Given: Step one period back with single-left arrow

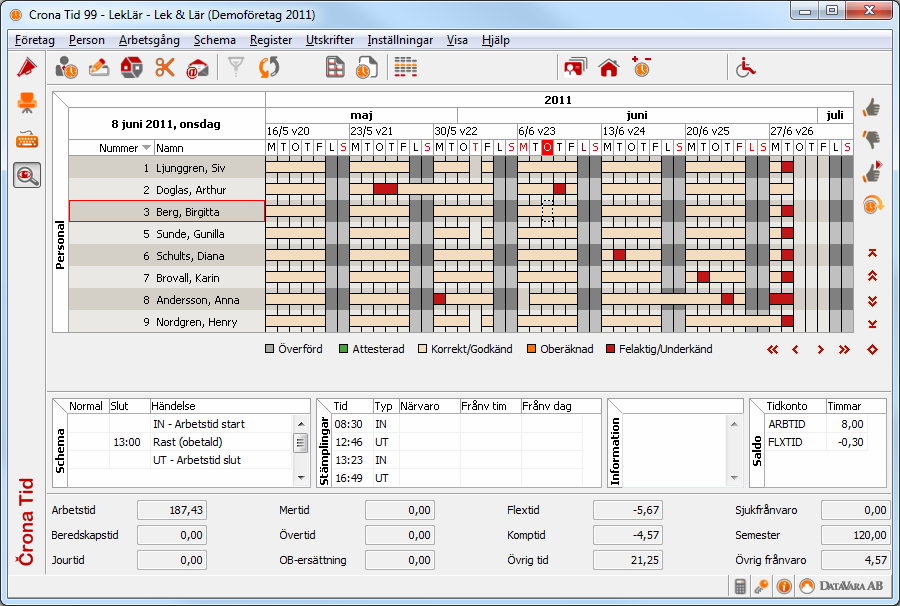Looking at the screenshot, I should point(796,349).
